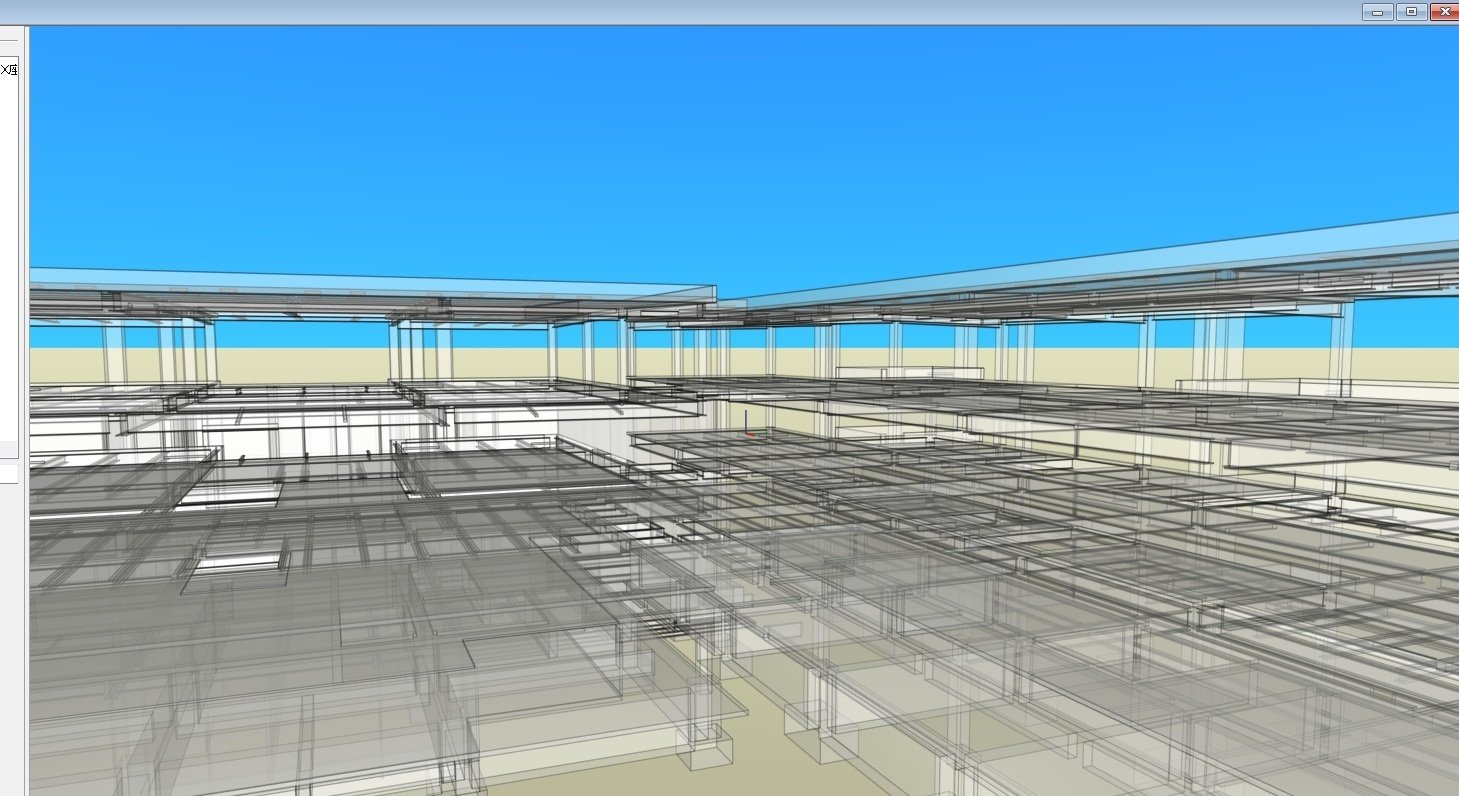Screen dimensions: 1459x796
Task: Close the 3D viewer window
Action: [x=1444, y=12]
